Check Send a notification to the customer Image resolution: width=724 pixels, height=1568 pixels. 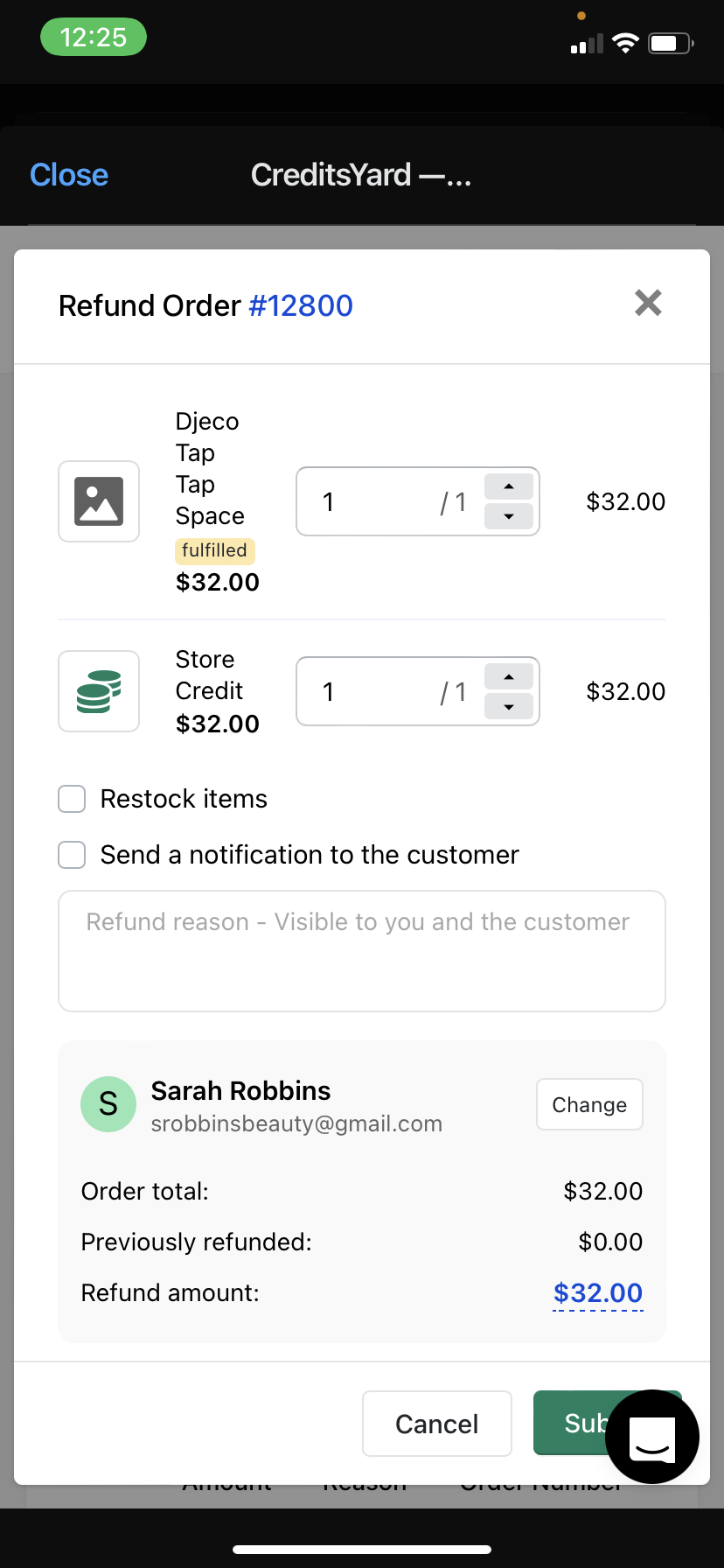pyautogui.click(x=72, y=855)
